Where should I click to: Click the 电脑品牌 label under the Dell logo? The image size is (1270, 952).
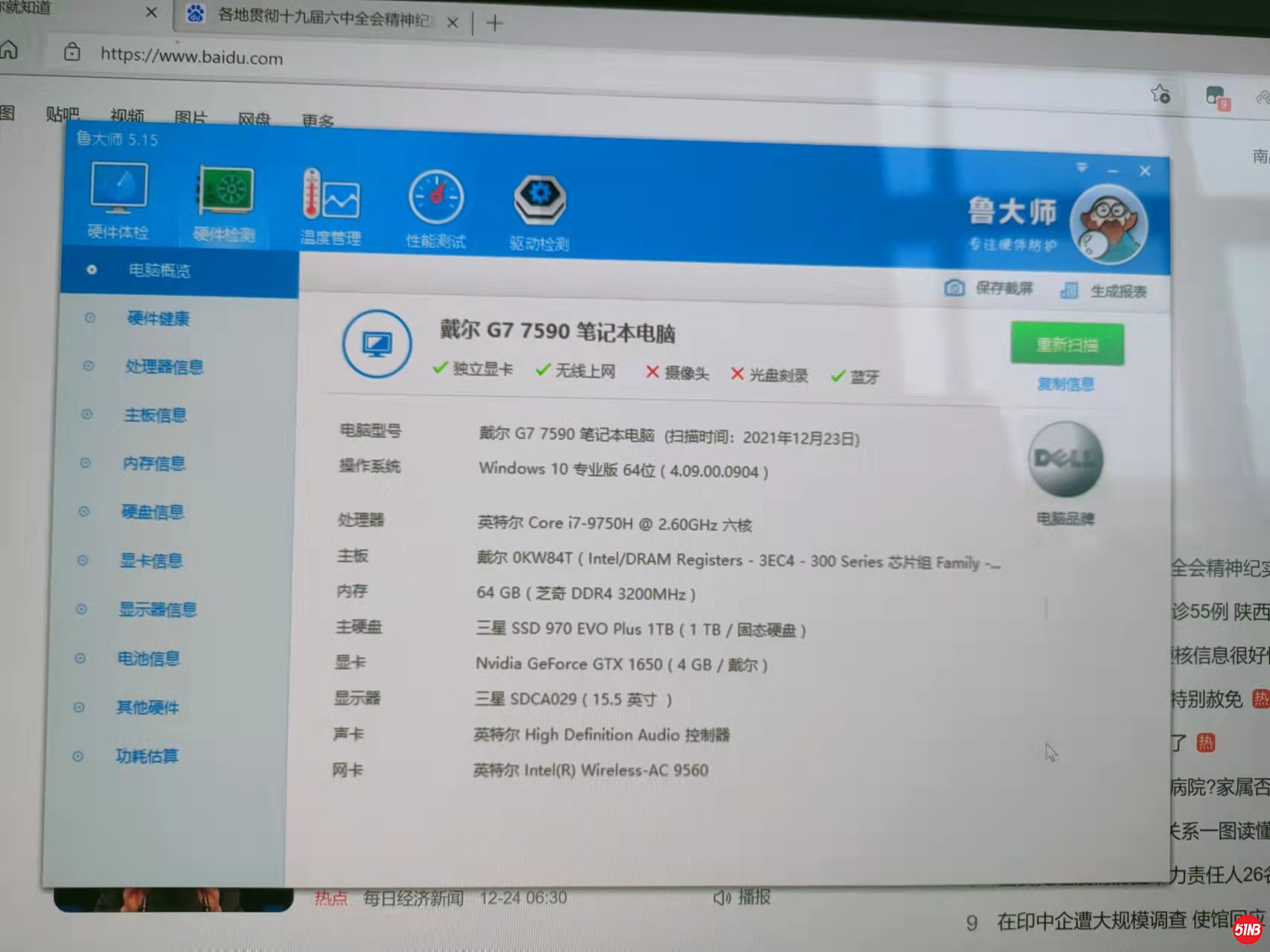pyautogui.click(x=1065, y=518)
